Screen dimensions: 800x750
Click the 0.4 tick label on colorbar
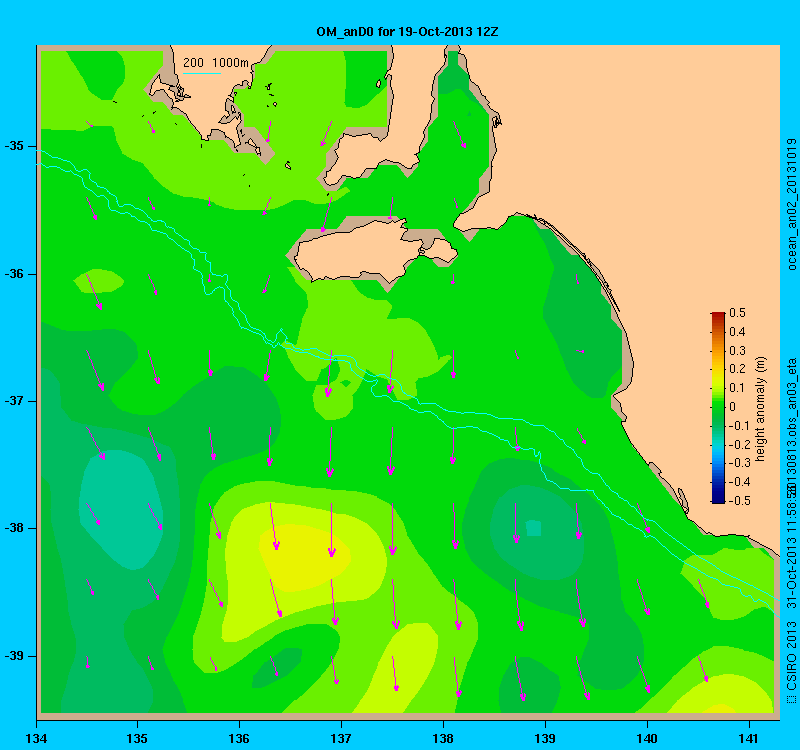[737, 332]
